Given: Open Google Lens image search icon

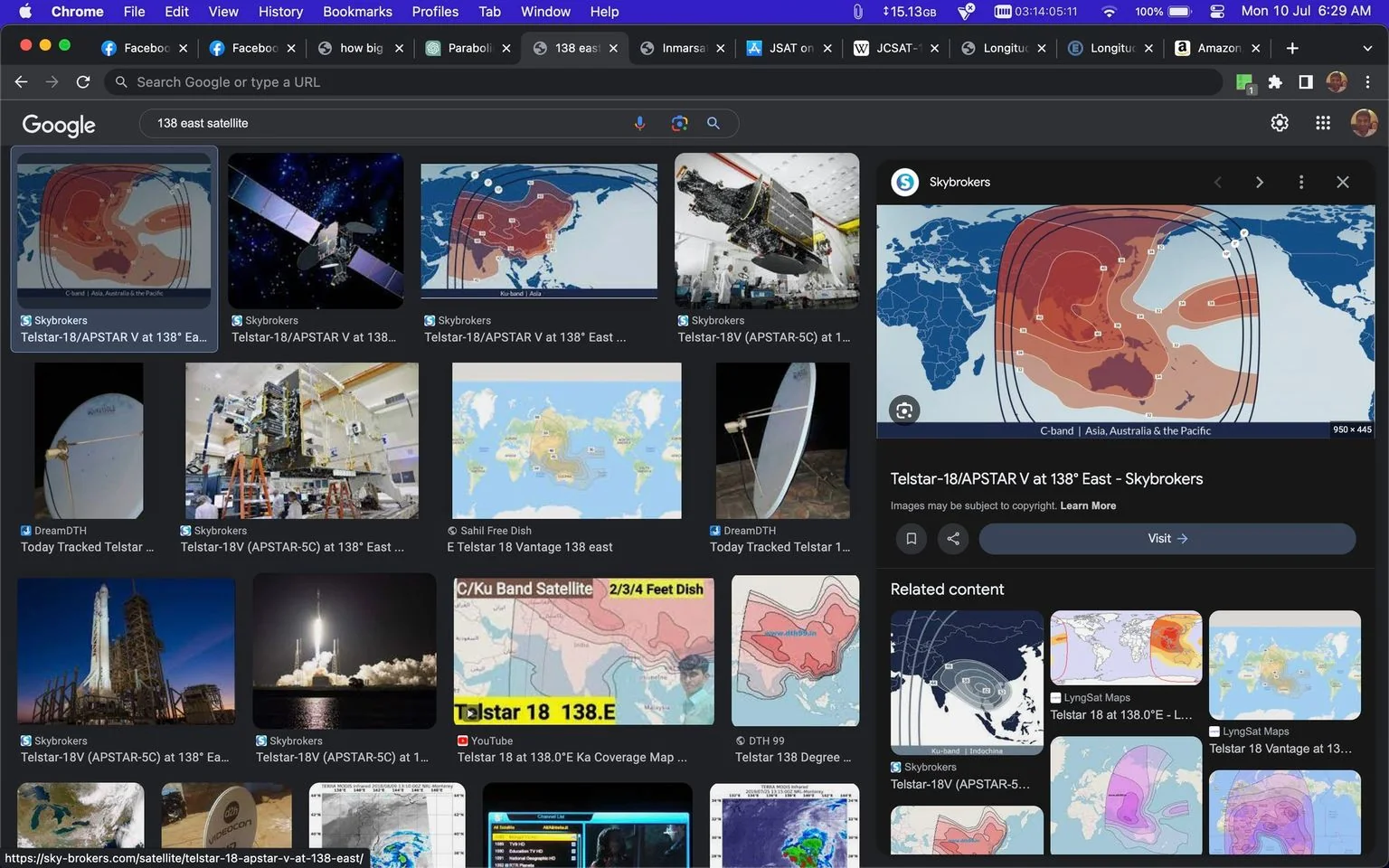Looking at the screenshot, I should [x=679, y=123].
